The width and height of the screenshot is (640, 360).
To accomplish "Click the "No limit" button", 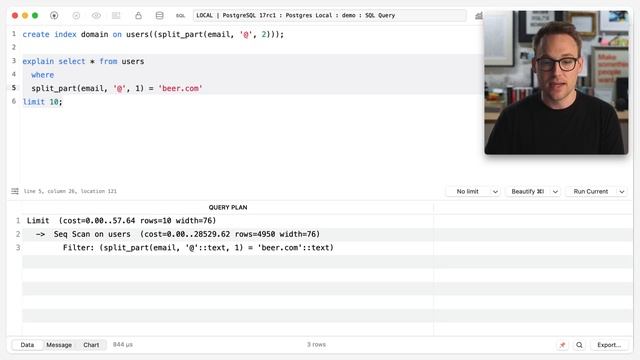I will (468, 191).
